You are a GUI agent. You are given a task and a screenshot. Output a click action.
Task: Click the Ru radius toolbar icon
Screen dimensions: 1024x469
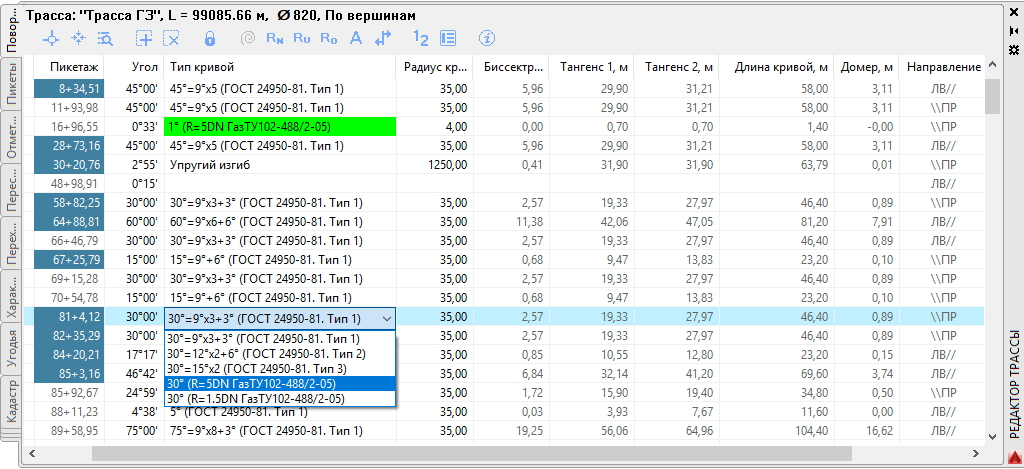pyautogui.click(x=302, y=38)
